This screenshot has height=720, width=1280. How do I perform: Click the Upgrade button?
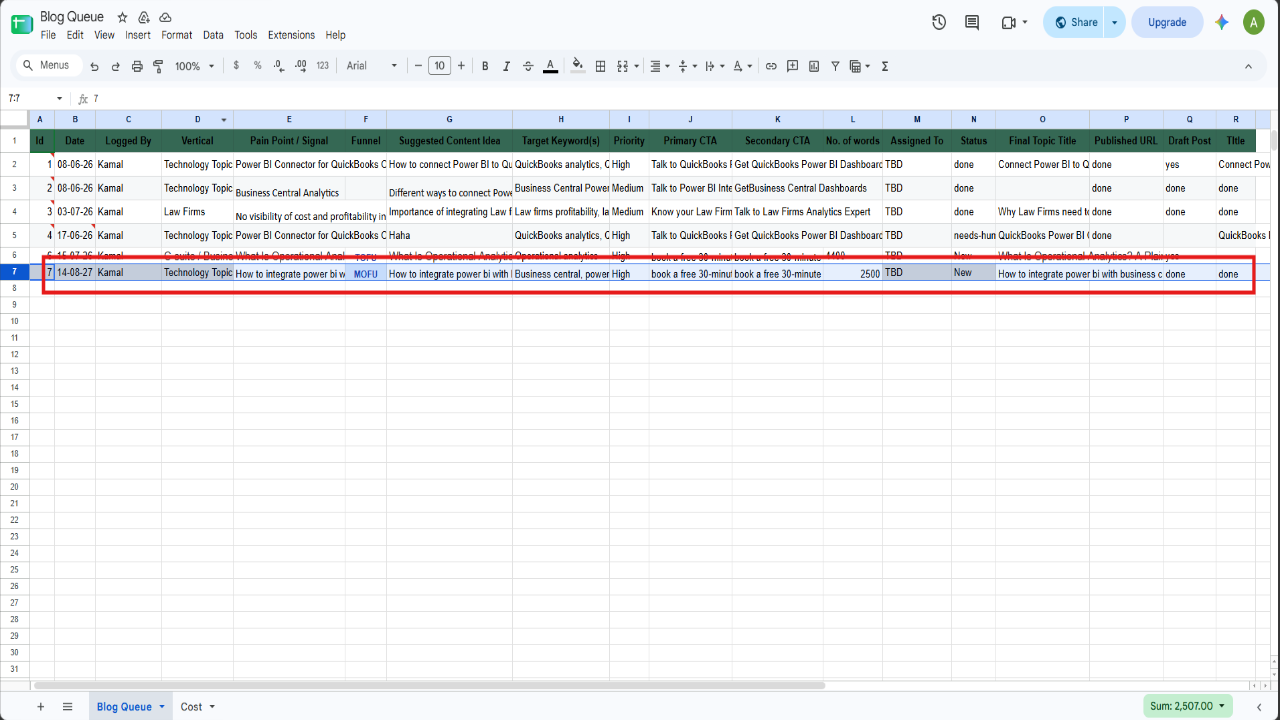click(1167, 22)
